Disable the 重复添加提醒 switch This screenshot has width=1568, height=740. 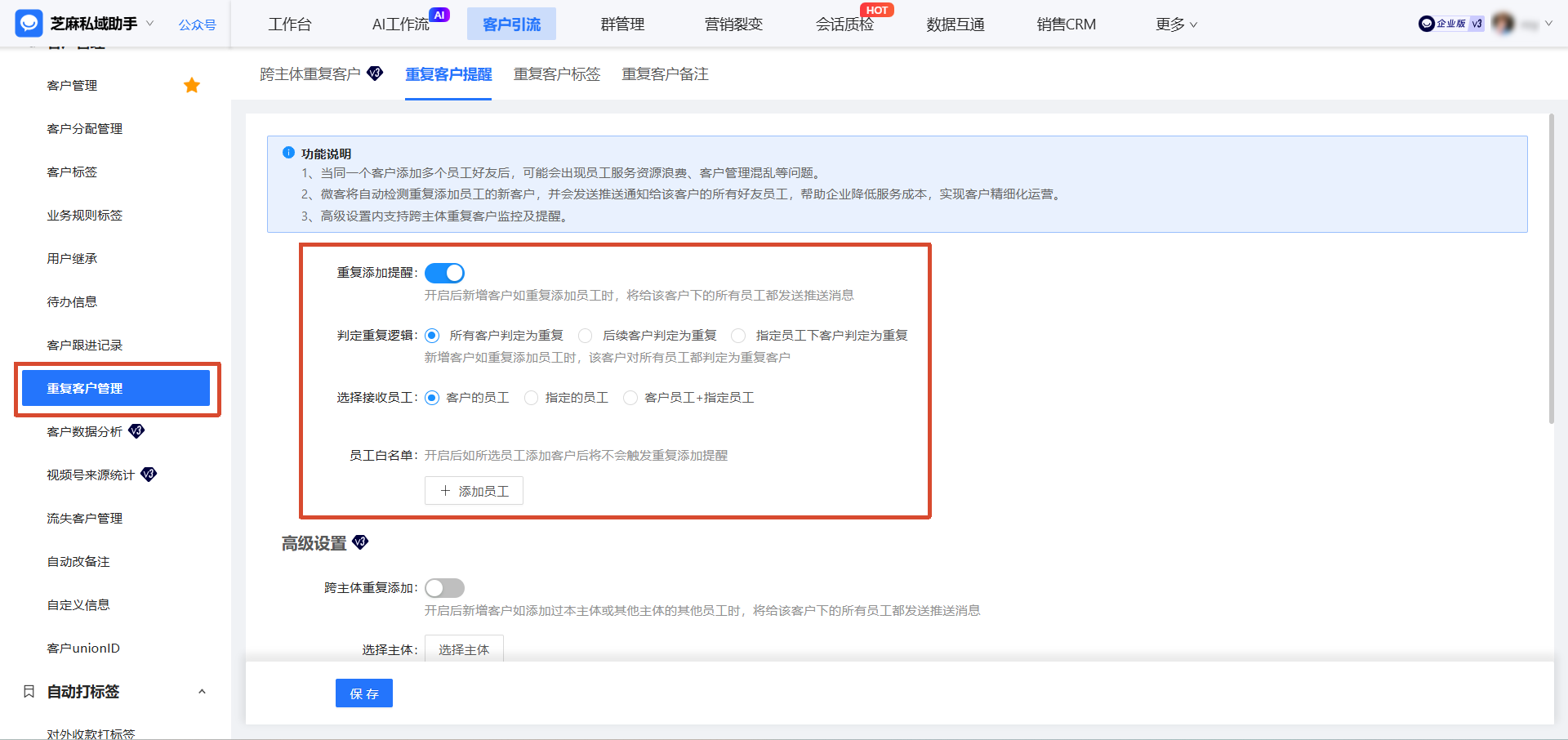point(444,273)
